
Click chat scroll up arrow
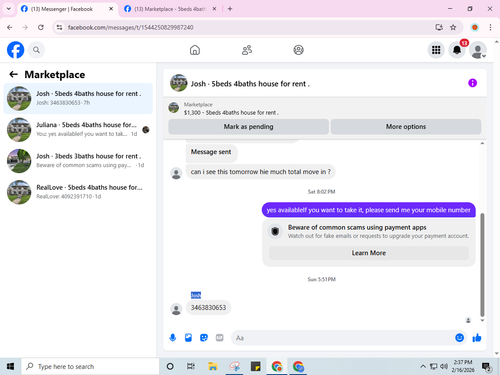482,143
